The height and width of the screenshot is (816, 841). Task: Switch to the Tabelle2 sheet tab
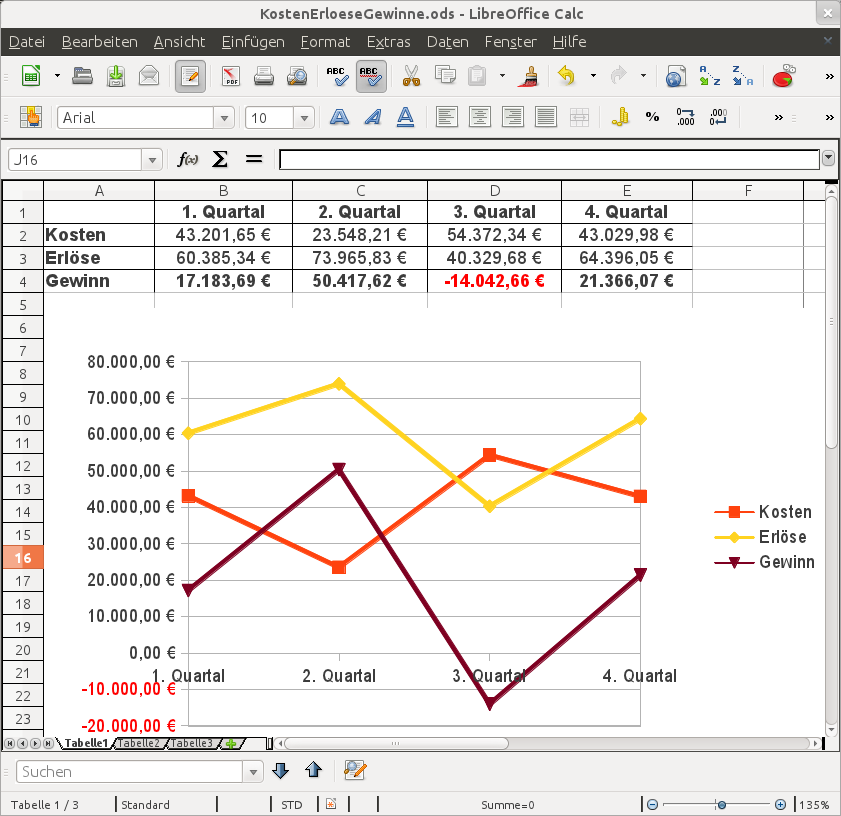tap(139, 743)
